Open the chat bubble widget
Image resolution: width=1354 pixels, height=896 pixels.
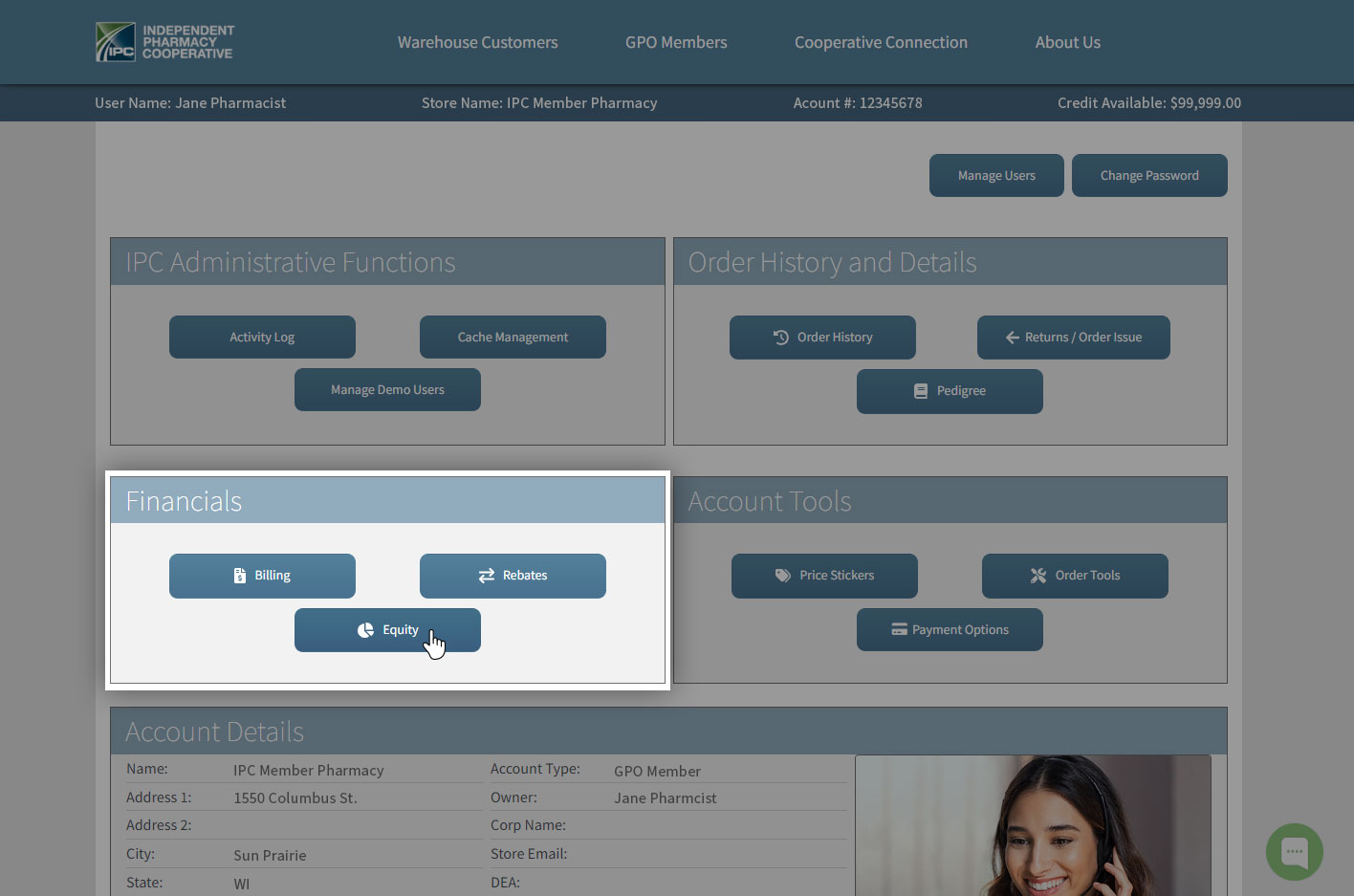click(1294, 851)
